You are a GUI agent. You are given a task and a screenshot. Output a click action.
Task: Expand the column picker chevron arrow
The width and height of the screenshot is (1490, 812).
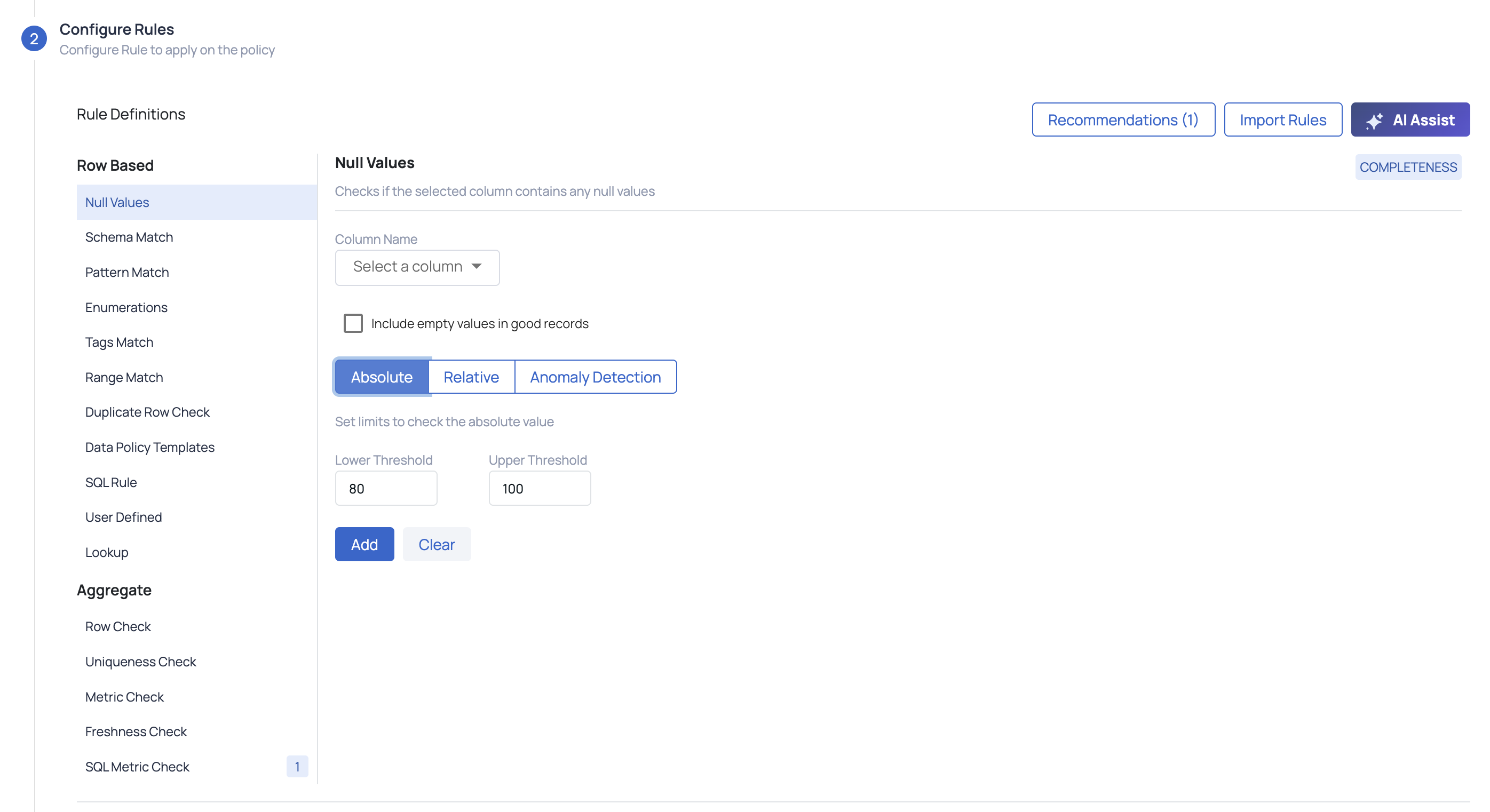[x=476, y=267]
